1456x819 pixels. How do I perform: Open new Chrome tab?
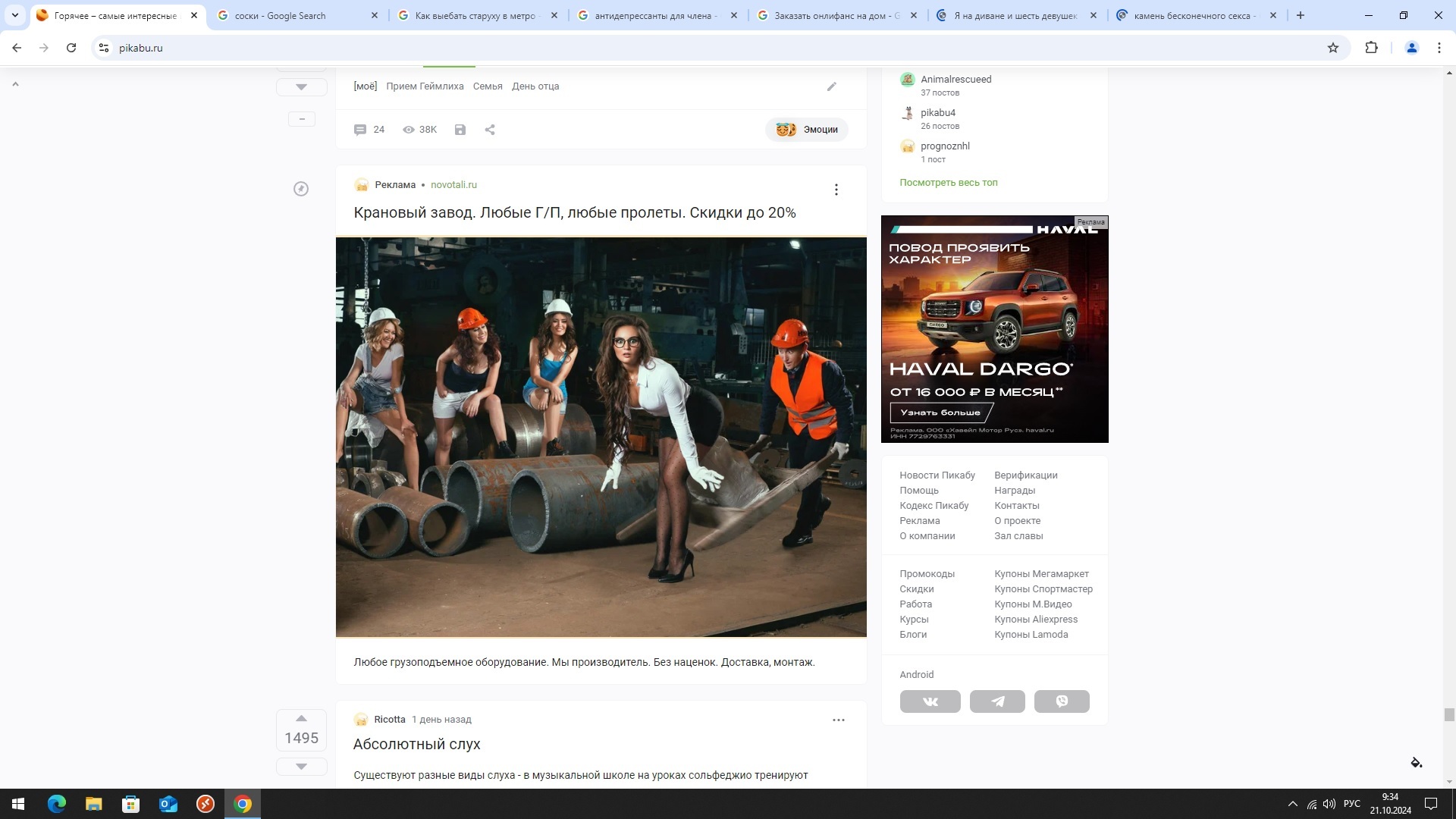tap(1301, 15)
